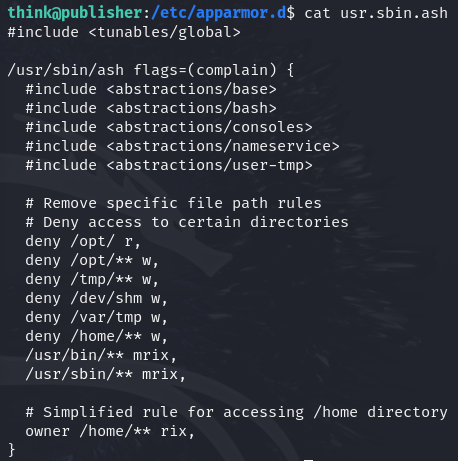Click the abstractions/user-tmp include line

[169, 165]
